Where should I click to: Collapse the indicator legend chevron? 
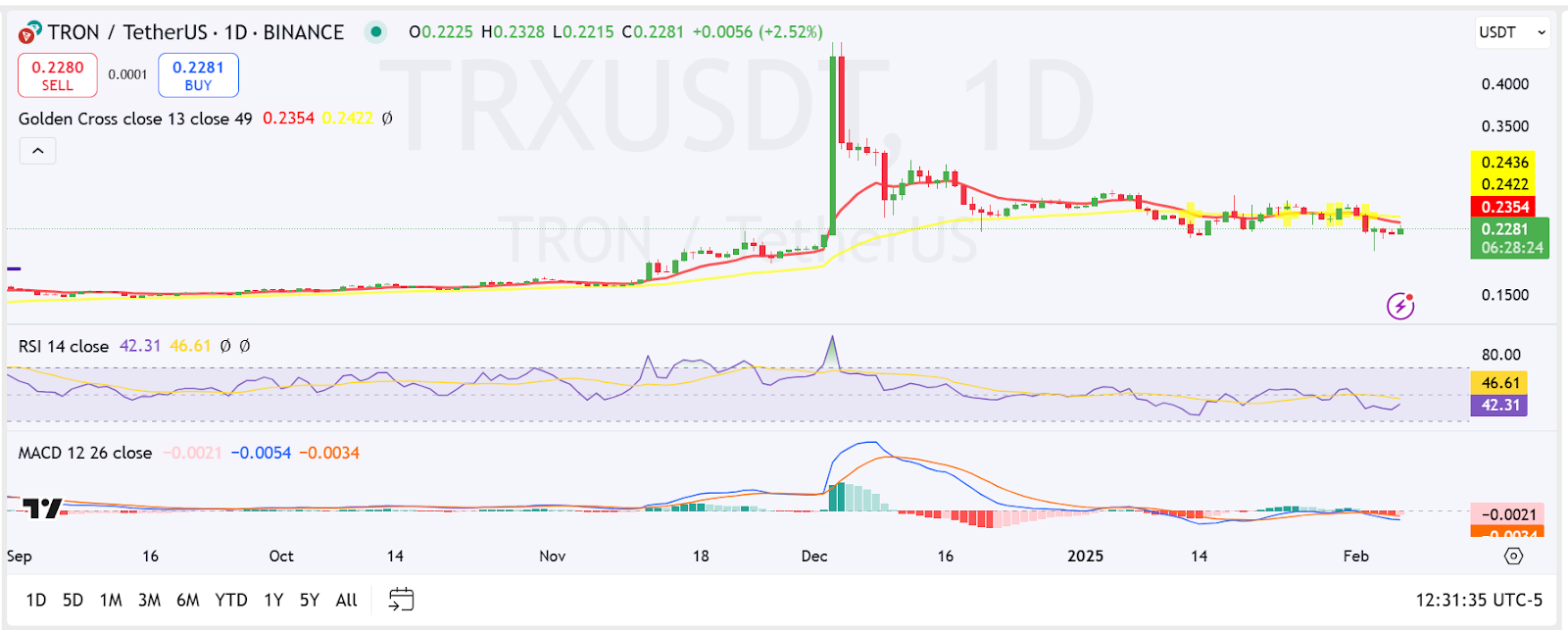click(37, 151)
